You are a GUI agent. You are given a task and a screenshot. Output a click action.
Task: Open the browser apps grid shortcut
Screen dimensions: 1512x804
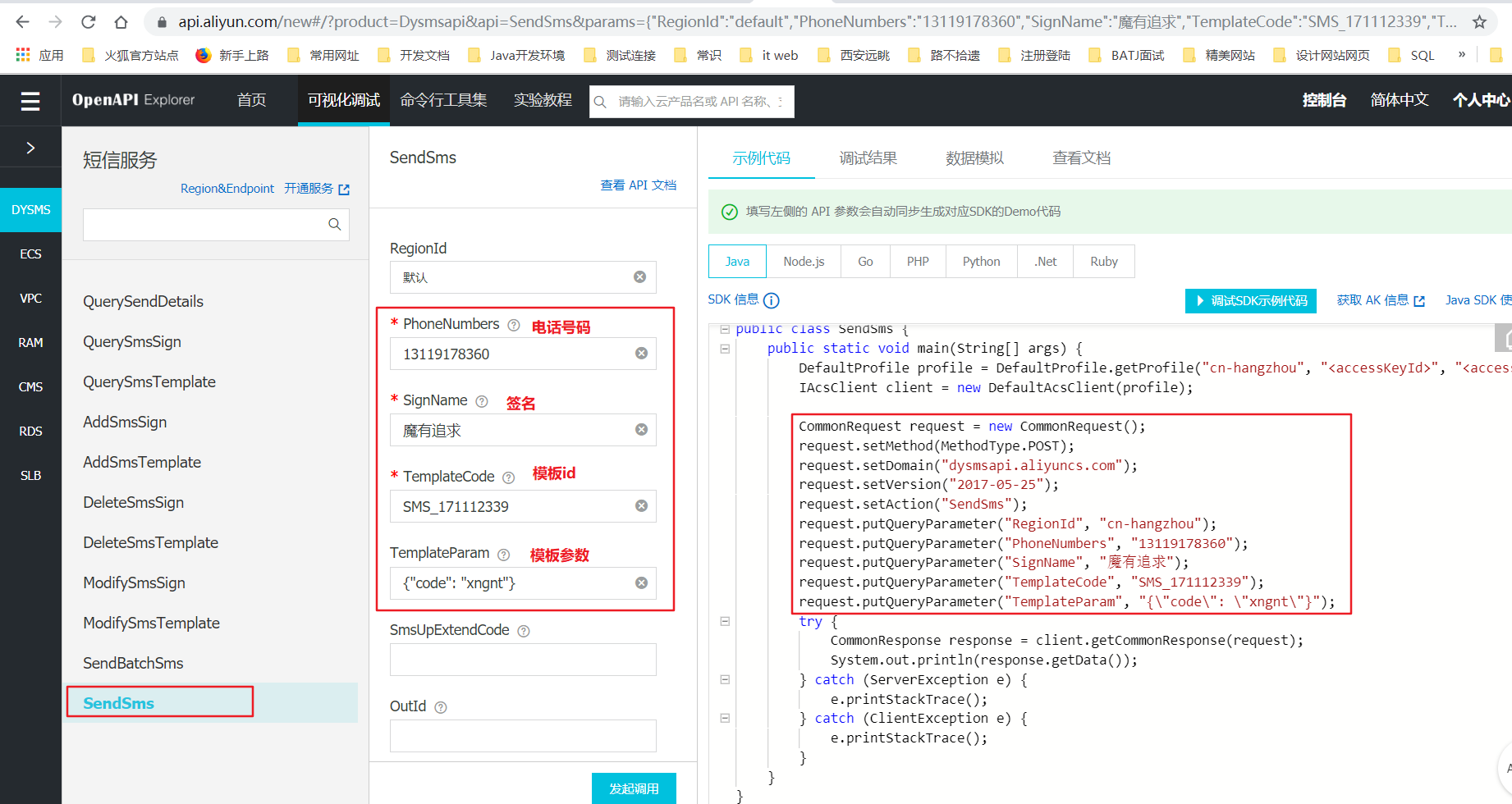(x=23, y=55)
